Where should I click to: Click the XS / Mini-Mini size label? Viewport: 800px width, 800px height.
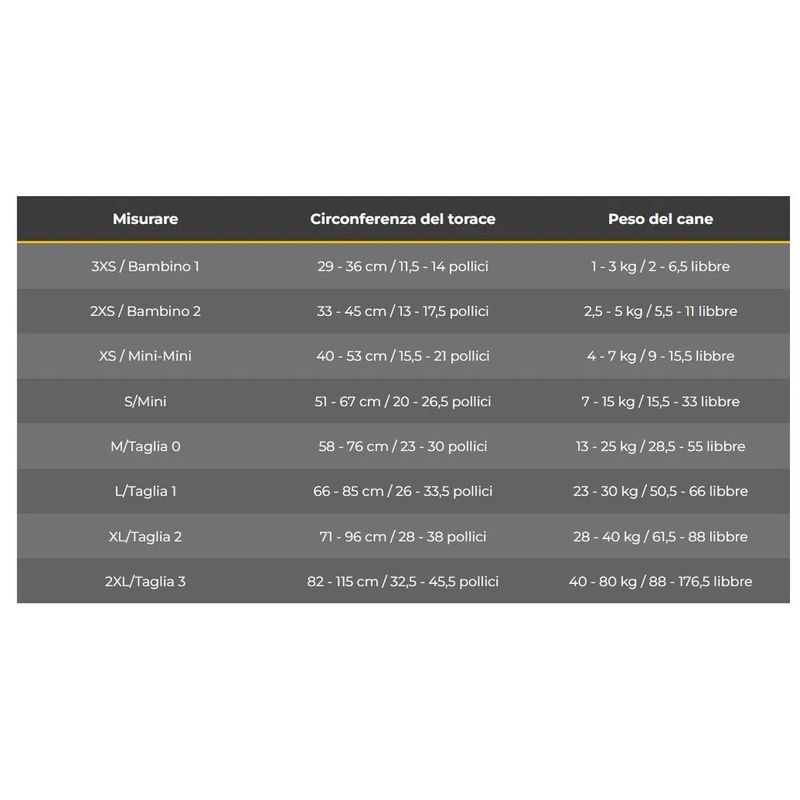pyautogui.click(x=145, y=356)
